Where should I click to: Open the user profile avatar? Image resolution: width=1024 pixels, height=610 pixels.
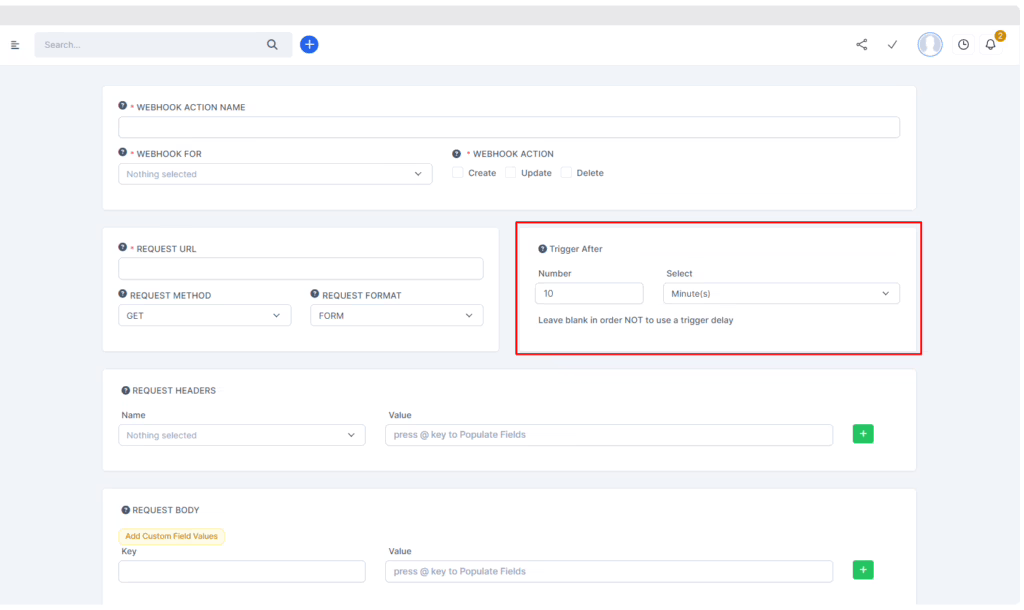930,45
